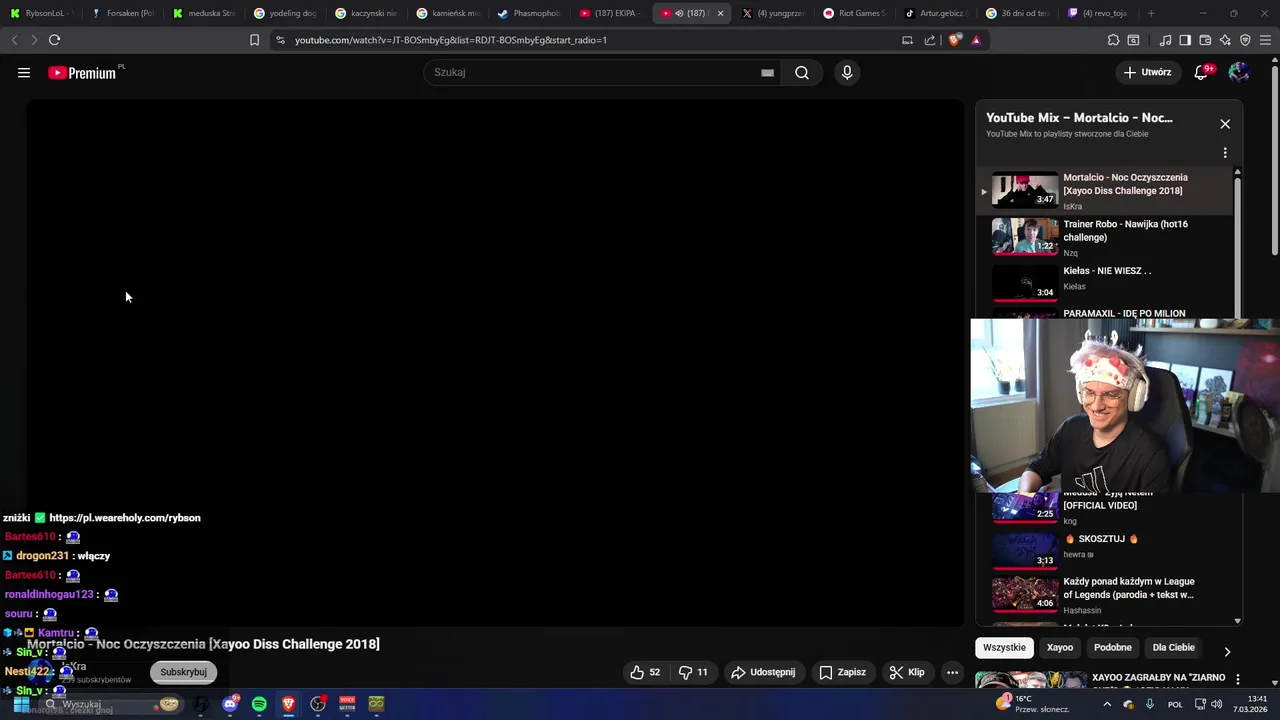Open Discord from the taskbar
The width and height of the screenshot is (1280, 720).
[230, 704]
